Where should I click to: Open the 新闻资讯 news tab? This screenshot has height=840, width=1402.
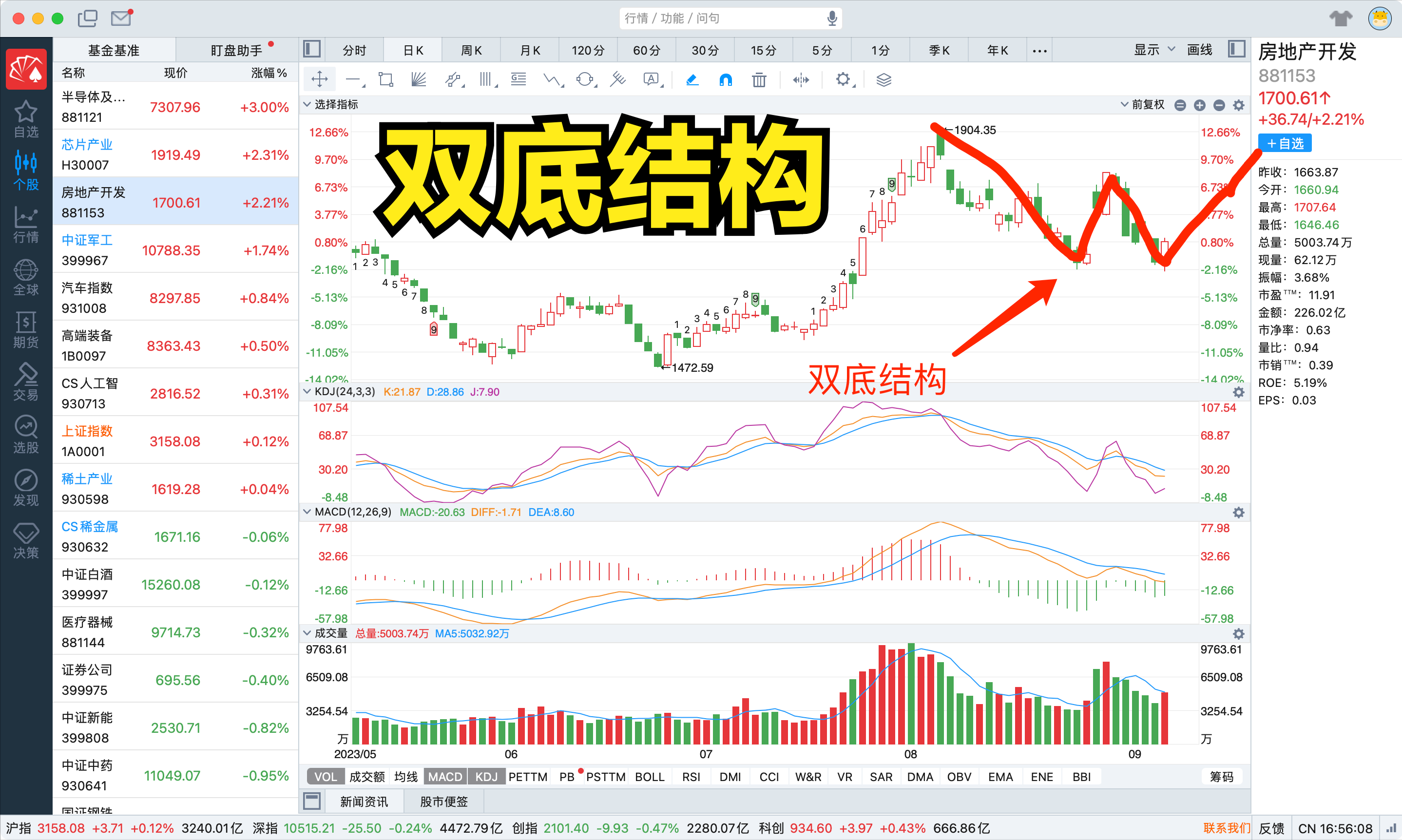point(364,802)
